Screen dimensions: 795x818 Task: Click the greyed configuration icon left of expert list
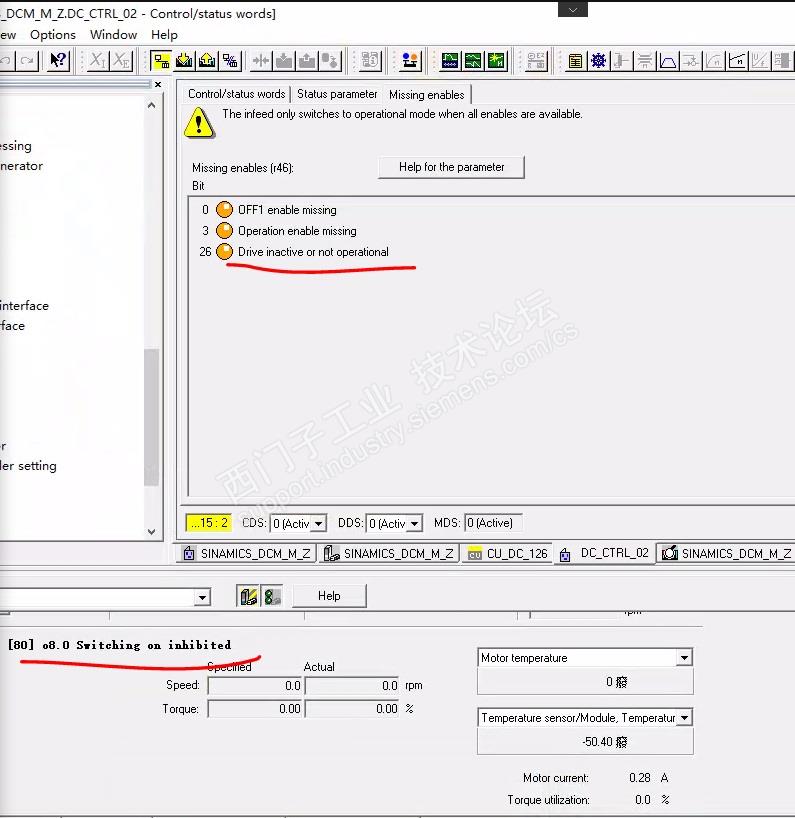536,61
